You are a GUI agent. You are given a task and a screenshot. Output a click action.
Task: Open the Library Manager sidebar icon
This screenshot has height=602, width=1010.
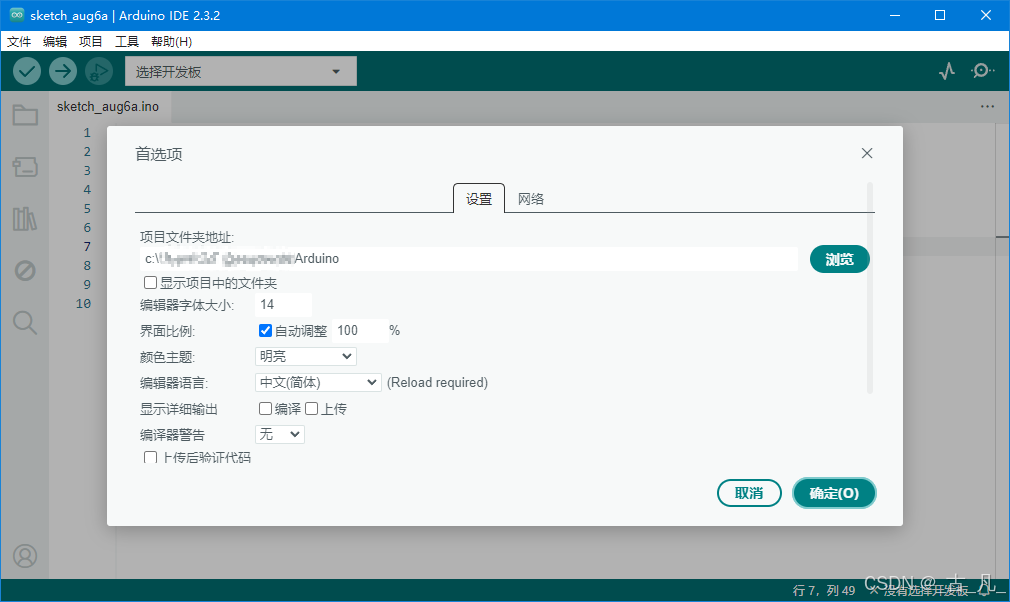[x=25, y=219]
